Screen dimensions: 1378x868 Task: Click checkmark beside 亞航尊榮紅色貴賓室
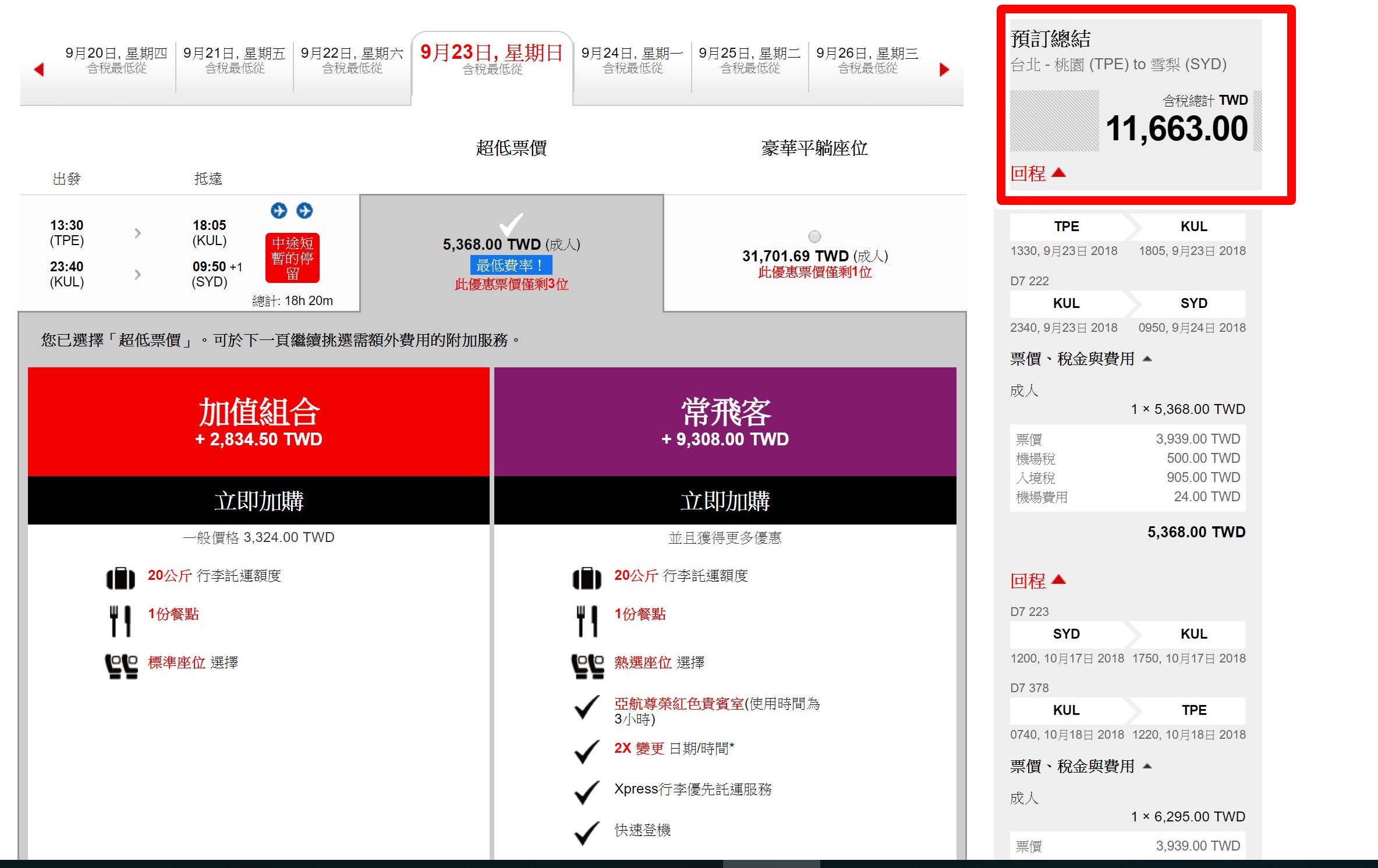click(587, 707)
